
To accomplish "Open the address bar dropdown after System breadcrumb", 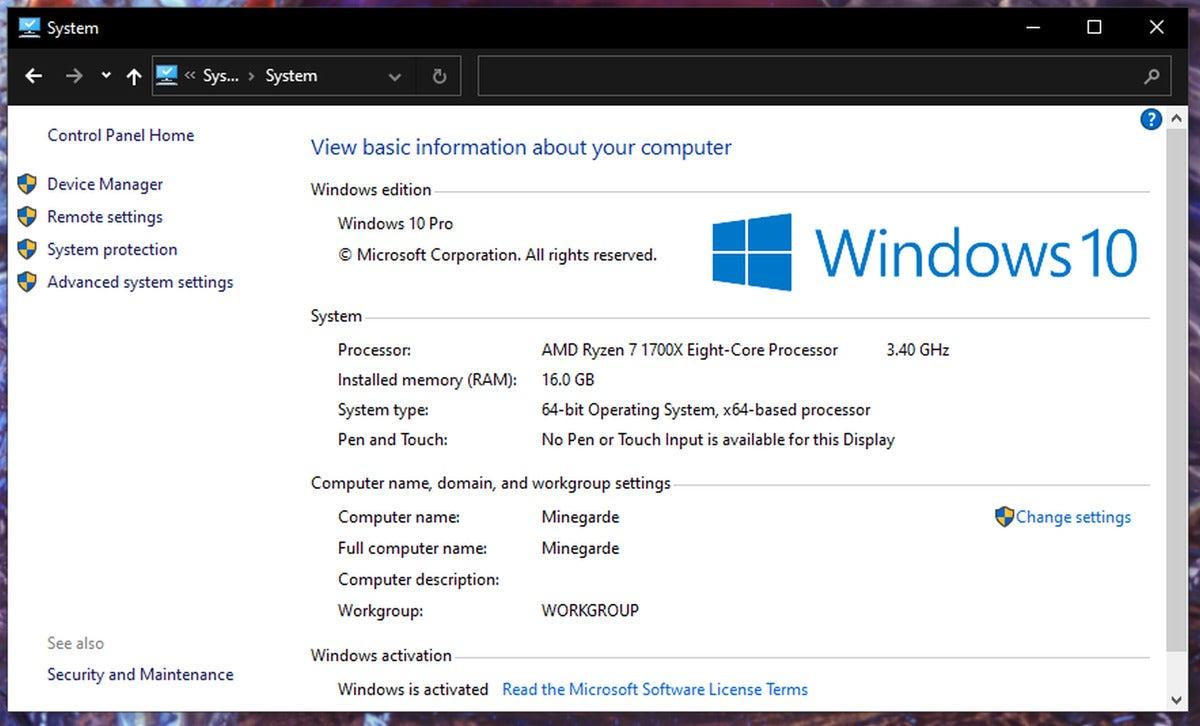I will [394, 76].
